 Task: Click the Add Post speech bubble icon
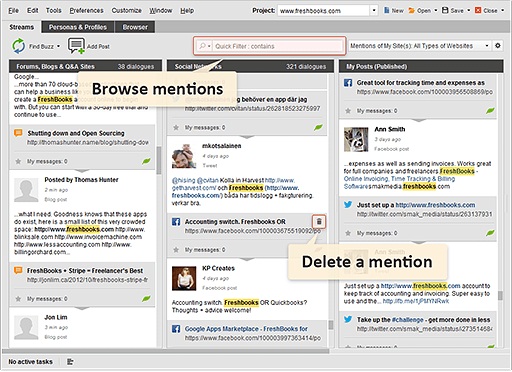(76, 46)
